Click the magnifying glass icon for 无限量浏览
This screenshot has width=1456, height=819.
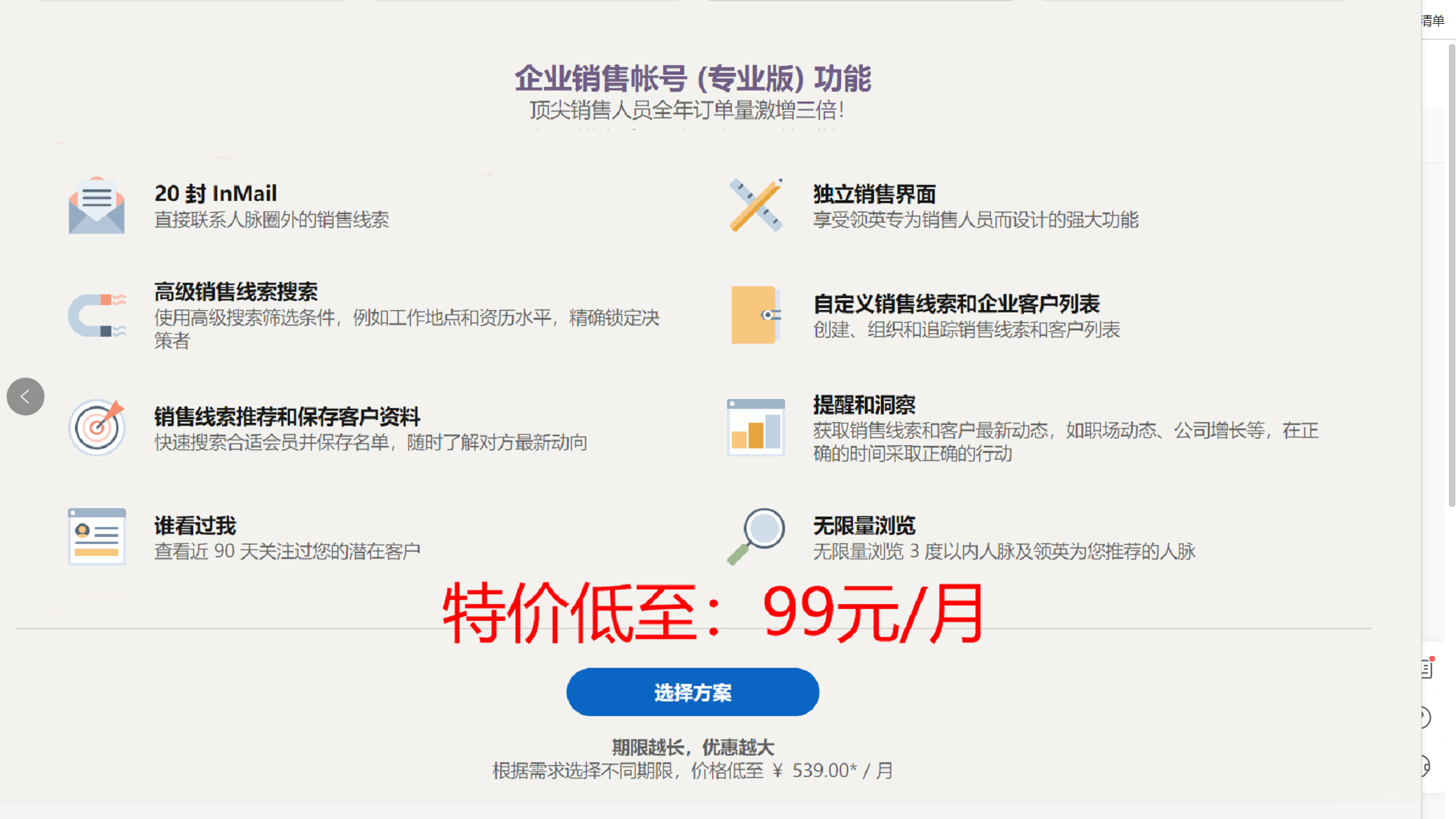(x=756, y=536)
